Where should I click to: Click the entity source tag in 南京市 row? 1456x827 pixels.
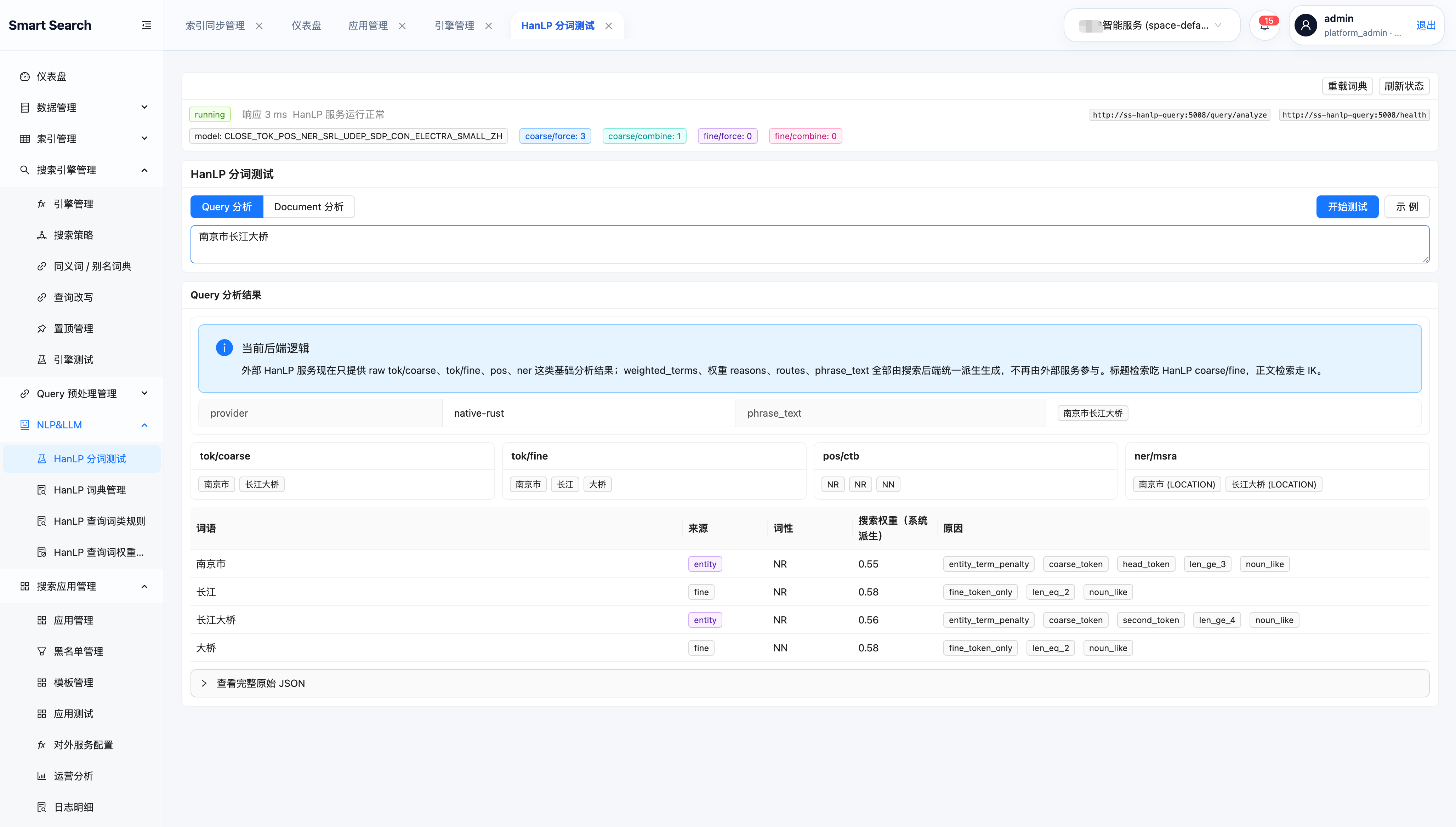tap(705, 564)
